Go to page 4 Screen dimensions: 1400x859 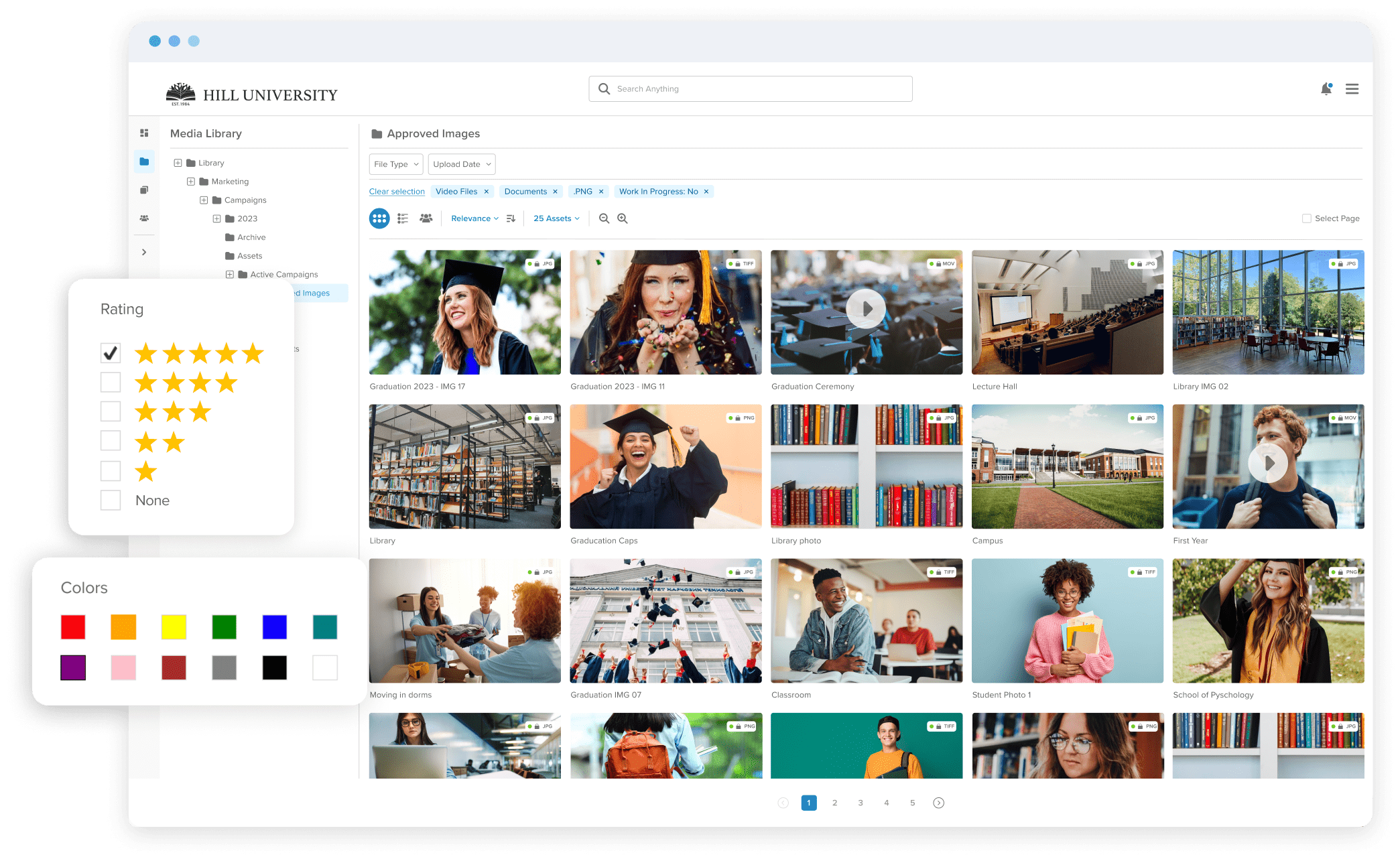[x=887, y=803]
